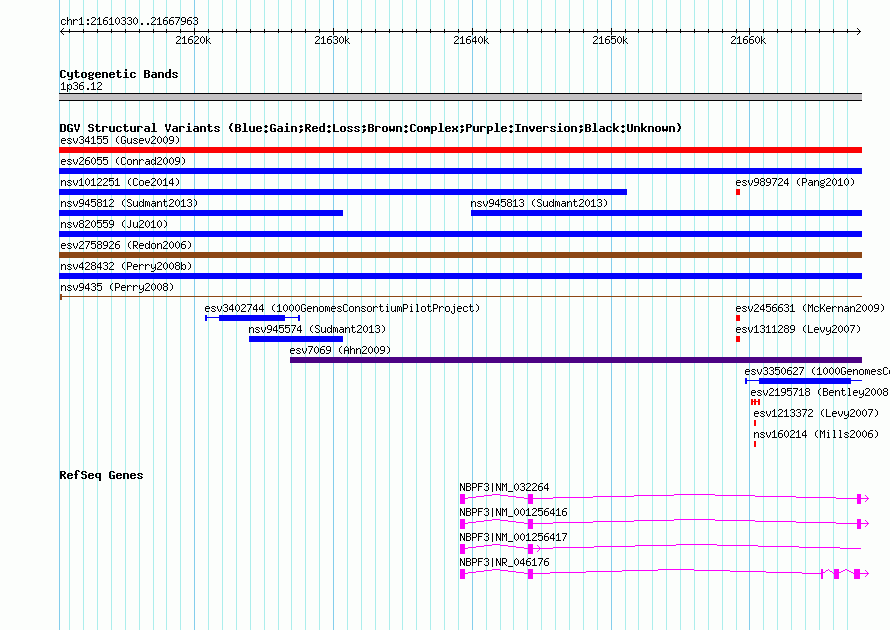Click the NBPF3|NM_001256417 transcript label
The image size is (890, 630).
pyautogui.click(x=513, y=537)
